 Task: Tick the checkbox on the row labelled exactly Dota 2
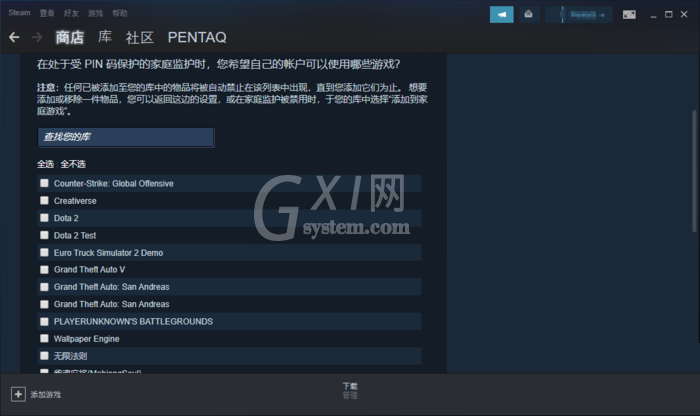(x=44, y=218)
